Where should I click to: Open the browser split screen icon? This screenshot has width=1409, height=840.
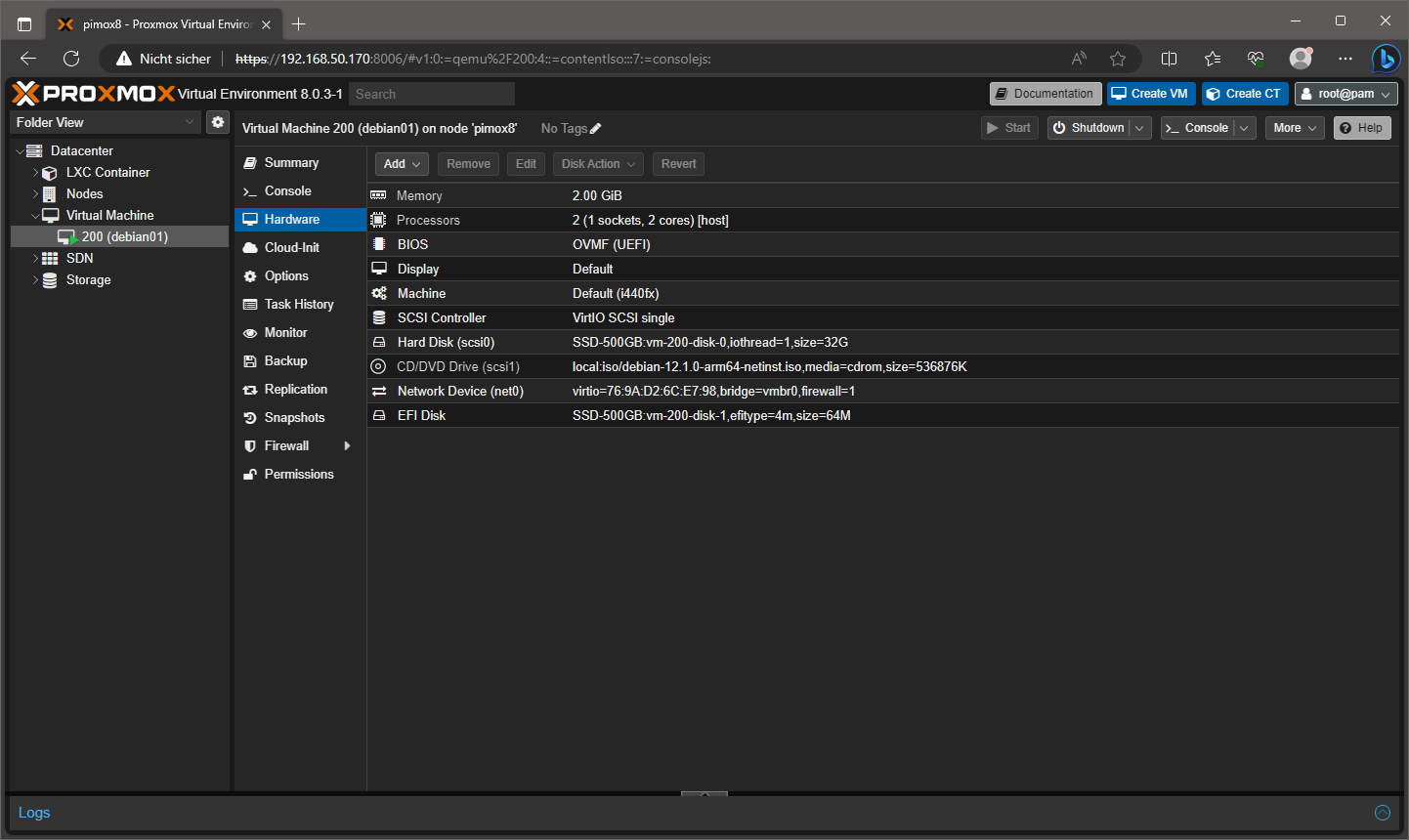coord(1169,59)
